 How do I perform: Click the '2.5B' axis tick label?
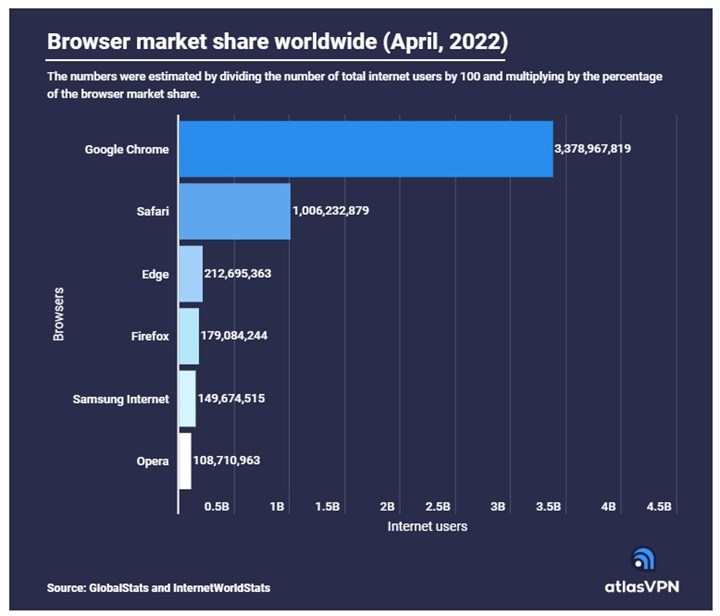coord(438,507)
